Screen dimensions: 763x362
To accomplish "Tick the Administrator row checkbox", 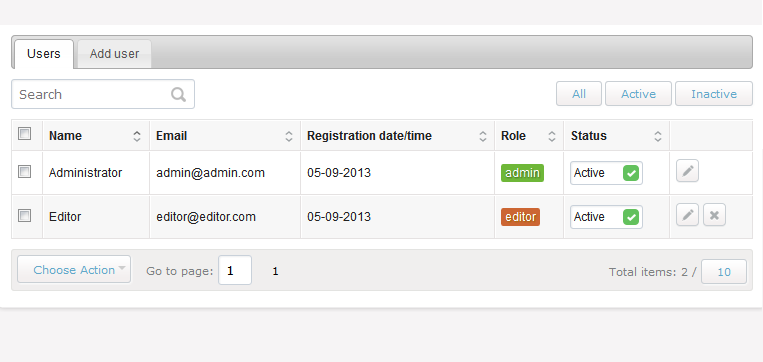I will pyautogui.click(x=24, y=171).
